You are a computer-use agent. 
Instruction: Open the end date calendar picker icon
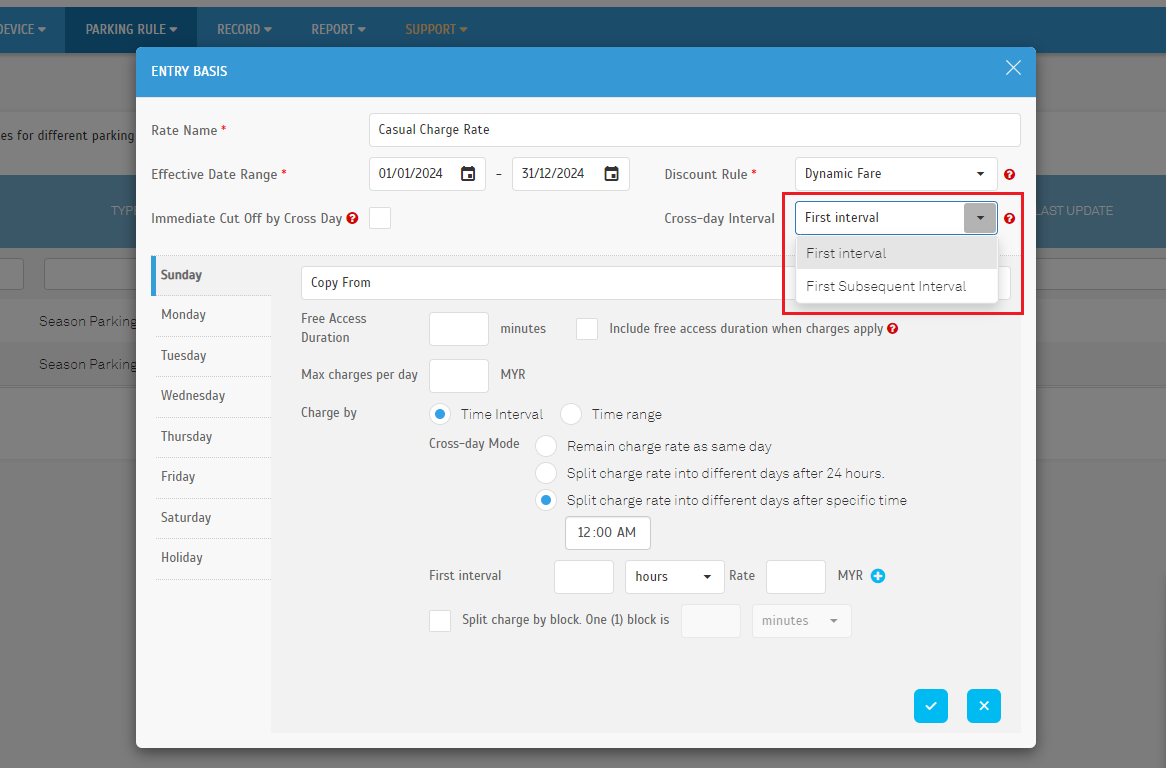pos(611,174)
